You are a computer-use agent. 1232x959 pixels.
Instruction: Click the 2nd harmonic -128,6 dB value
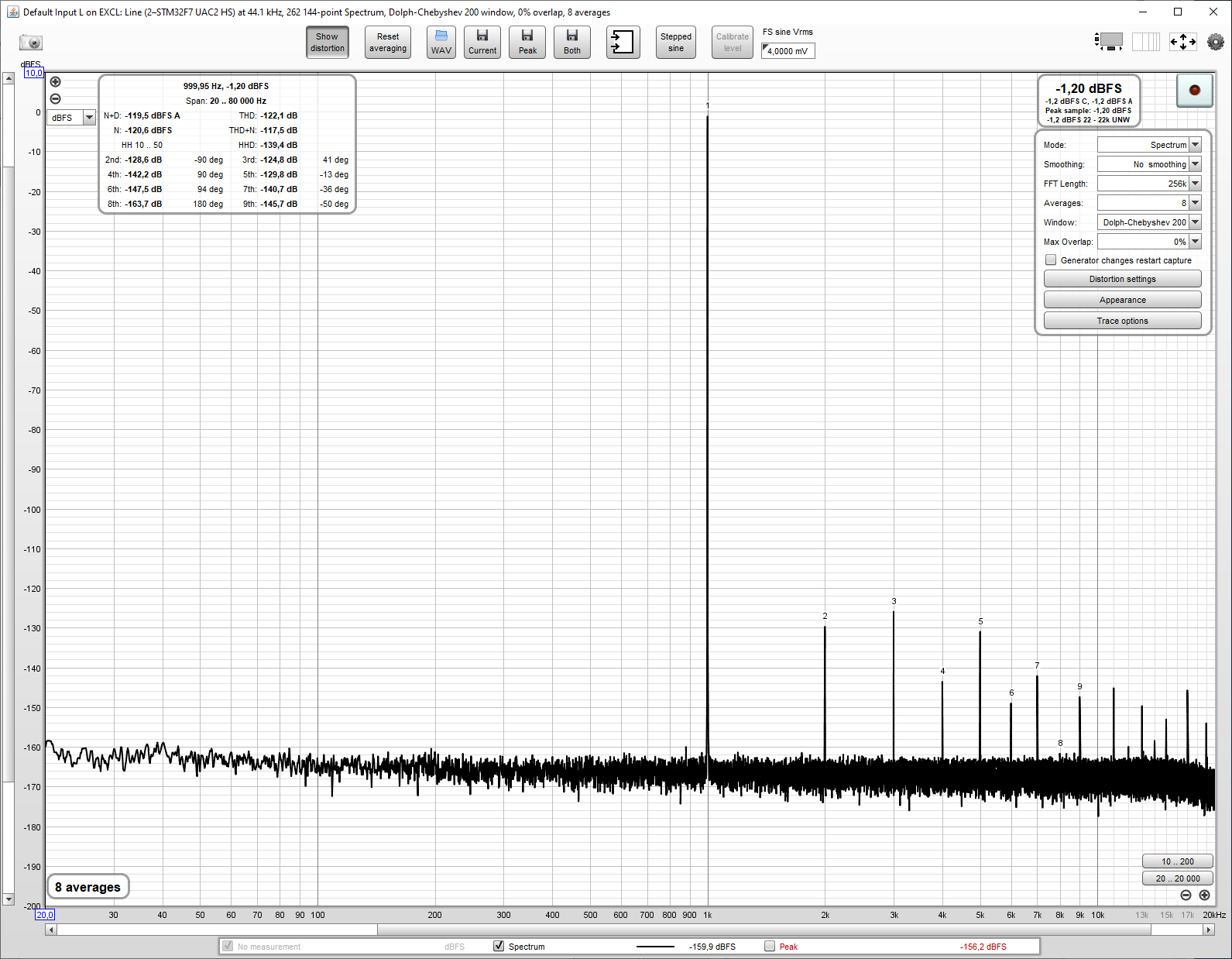tap(143, 160)
